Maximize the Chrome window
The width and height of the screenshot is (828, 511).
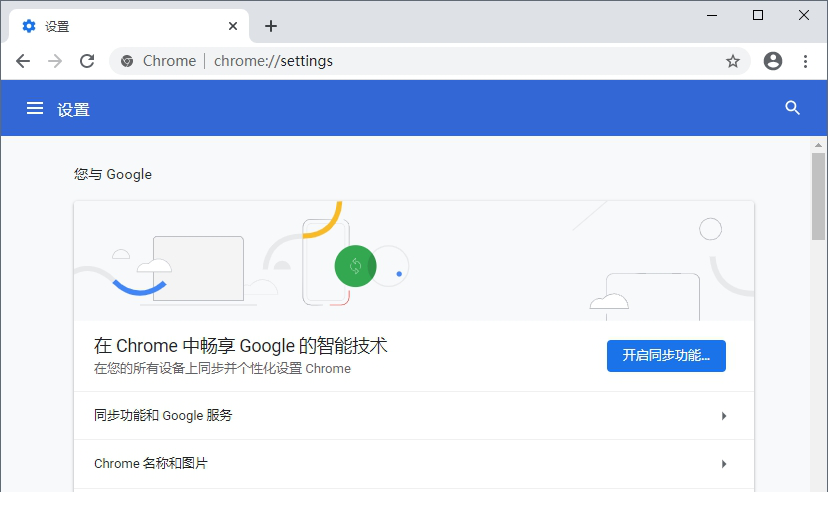click(758, 15)
